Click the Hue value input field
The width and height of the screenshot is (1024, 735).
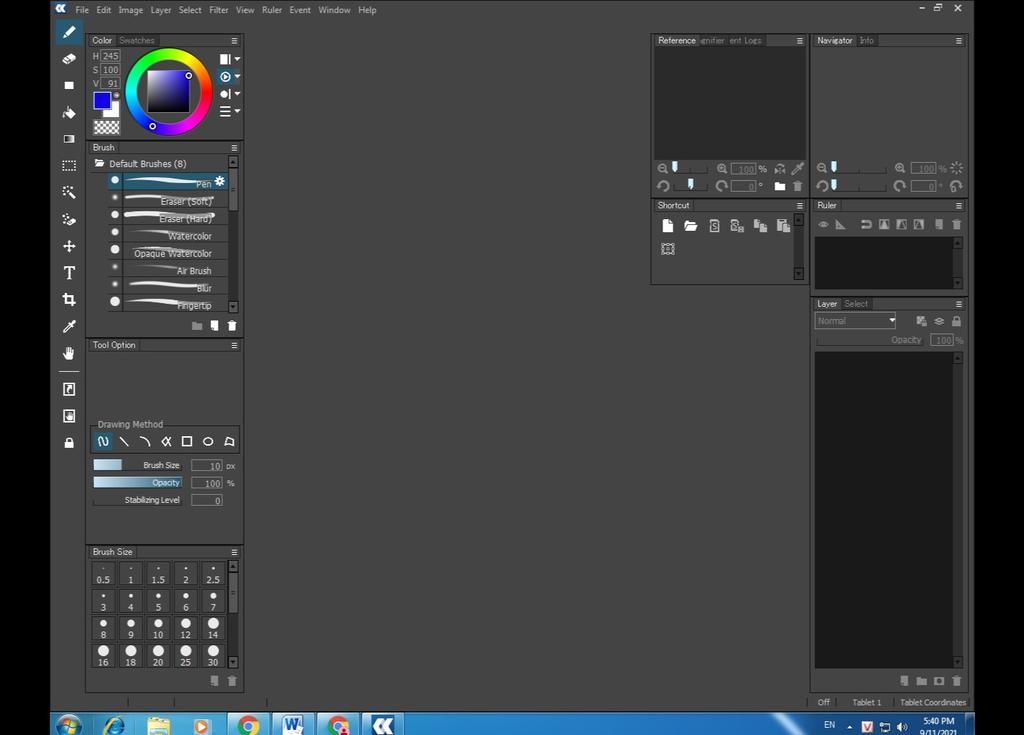click(x=110, y=56)
